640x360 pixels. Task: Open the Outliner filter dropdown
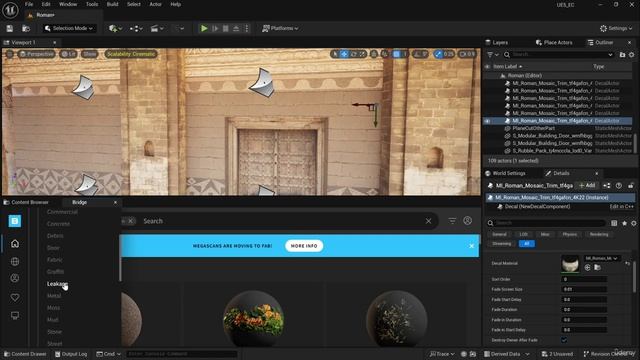click(x=492, y=54)
